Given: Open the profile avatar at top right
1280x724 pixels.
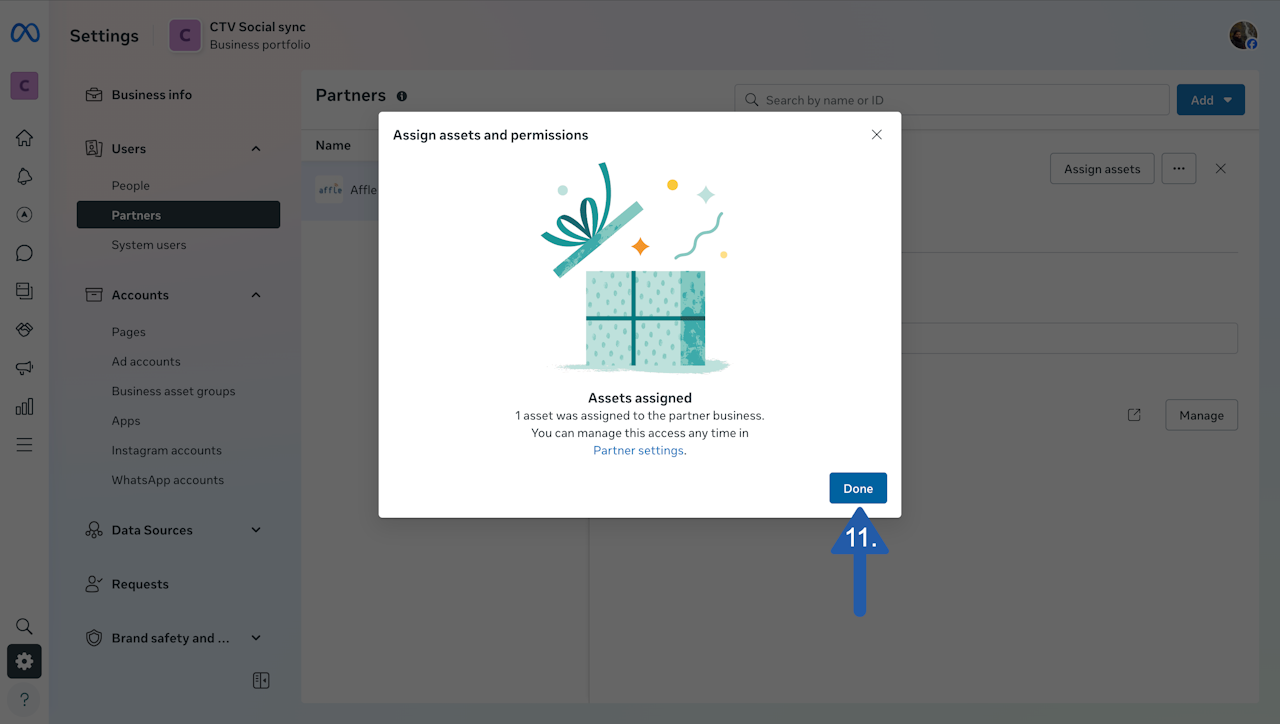Looking at the screenshot, I should pos(1243,36).
